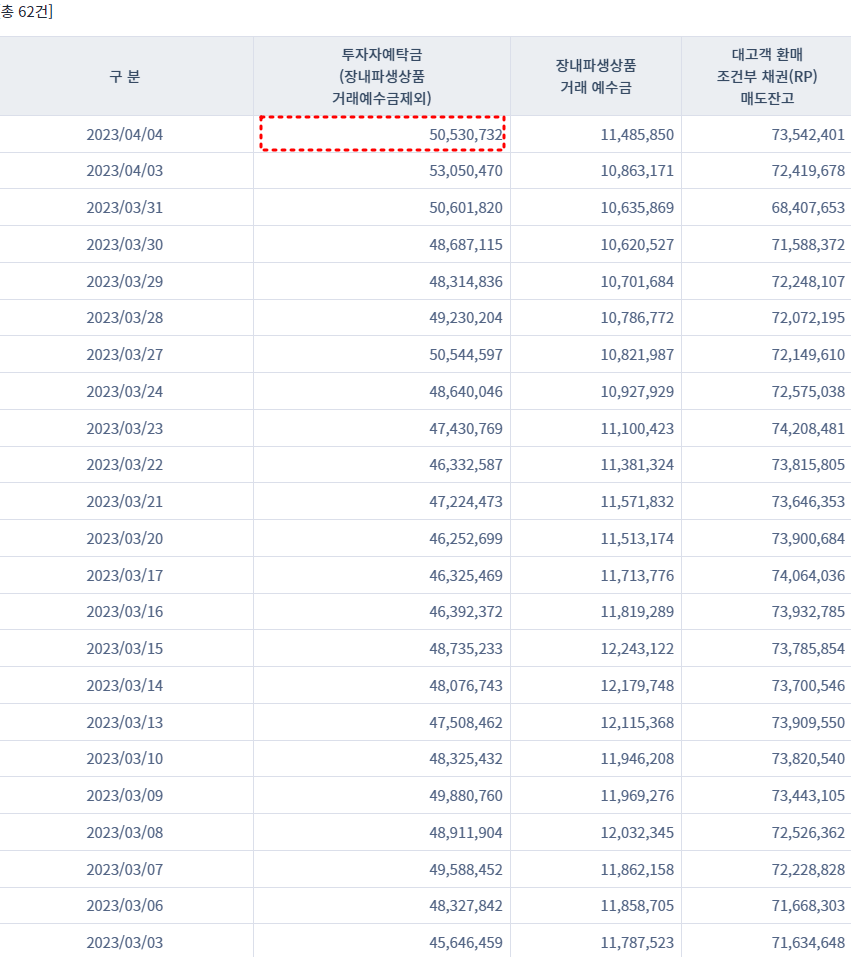The height and width of the screenshot is (957, 851).
Task: Select the date cell 2023/03/16
Action: (125, 612)
